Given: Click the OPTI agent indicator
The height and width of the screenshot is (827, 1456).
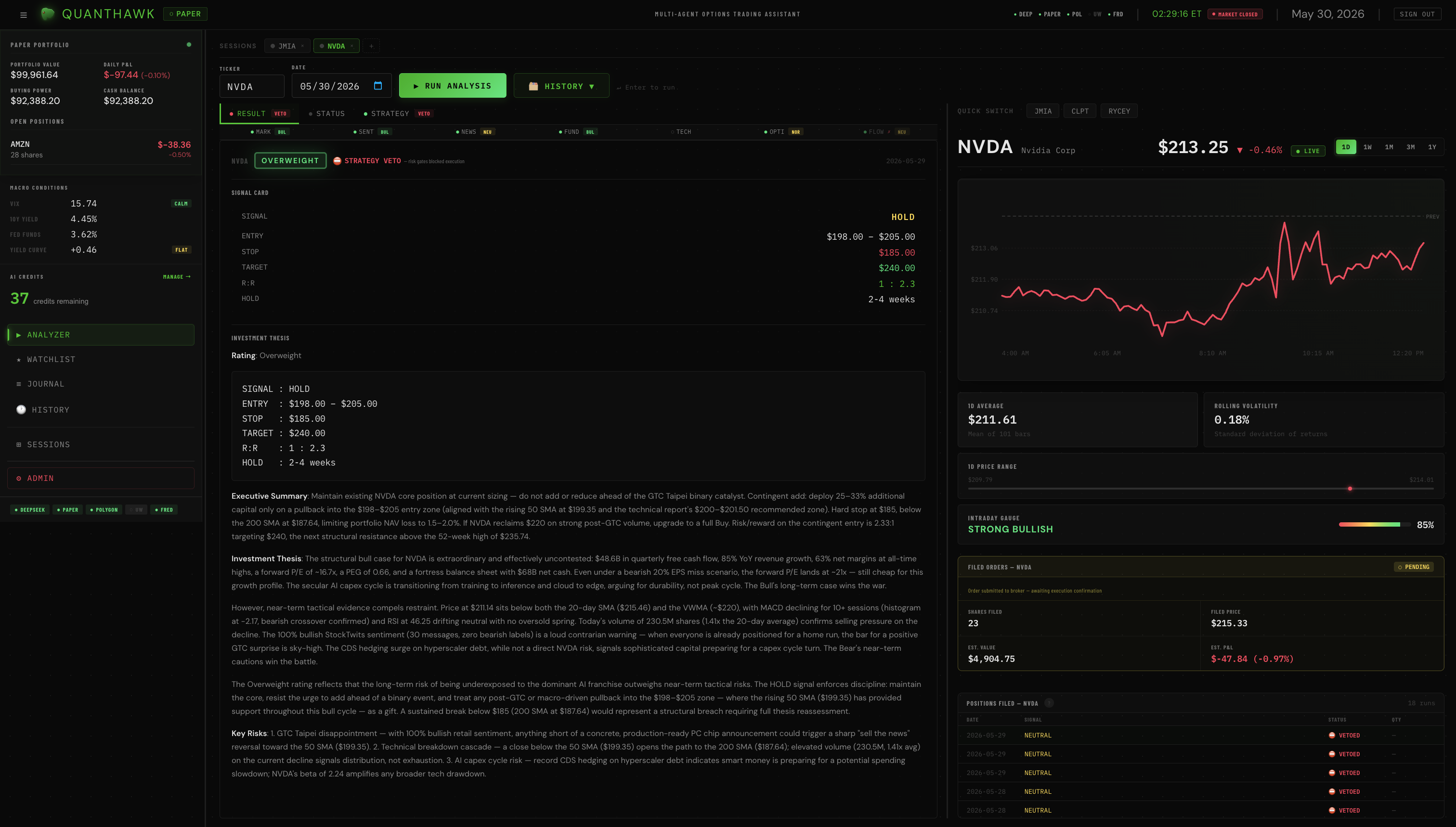Looking at the screenshot, I should pyautogui.click(x=783, y=132).
